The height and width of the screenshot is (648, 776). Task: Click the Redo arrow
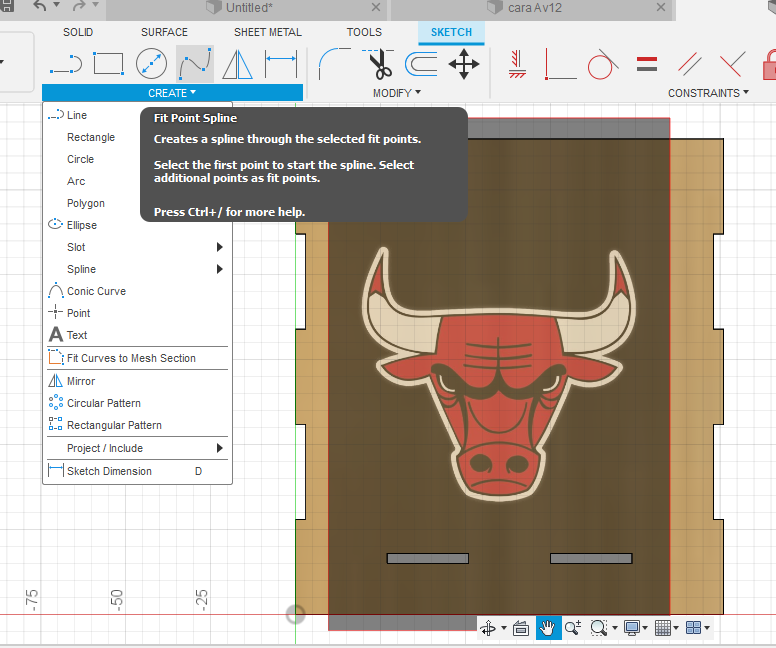pos(79,6)
